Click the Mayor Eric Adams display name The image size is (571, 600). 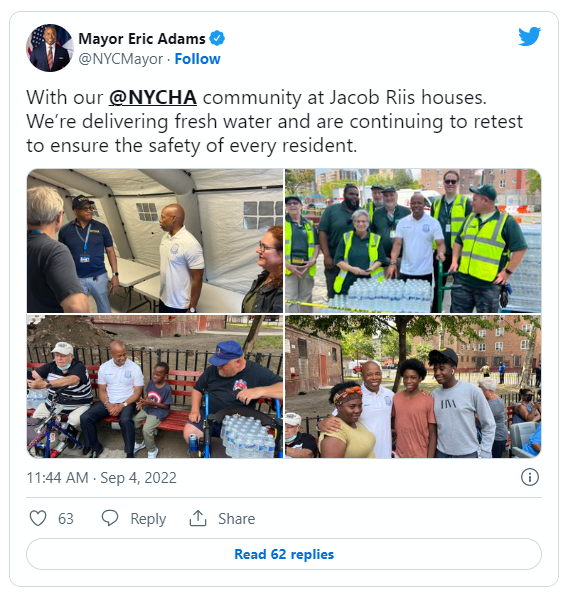142,39
